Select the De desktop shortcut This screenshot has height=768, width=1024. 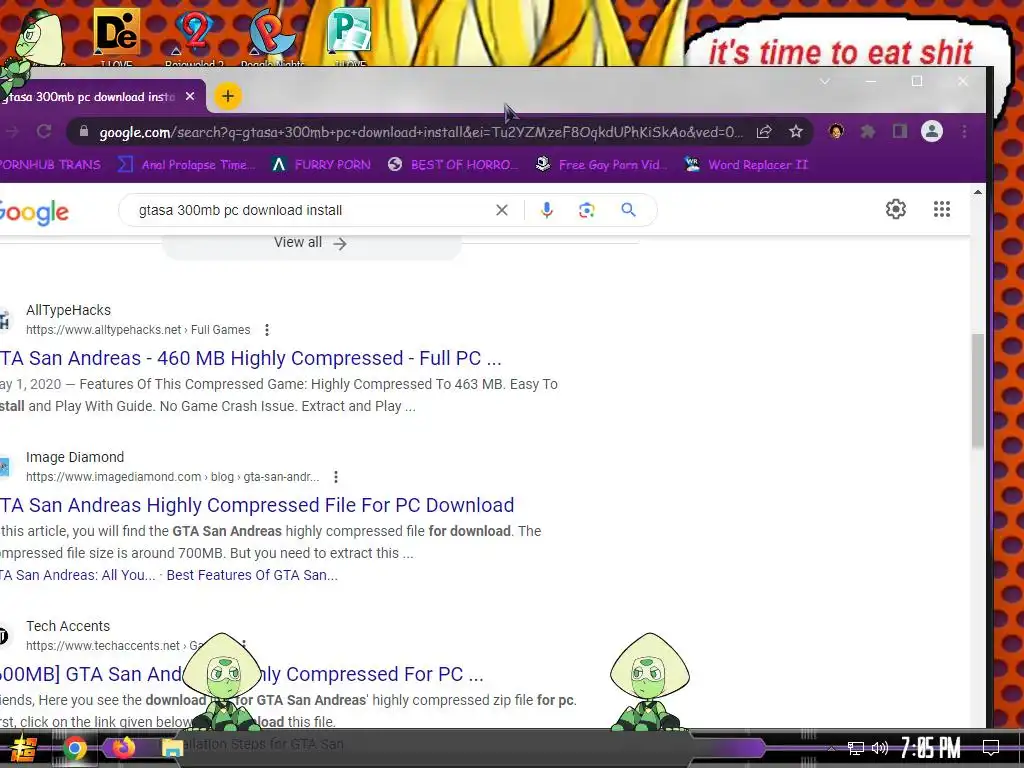pyautogui.click(x=116, y=37)
